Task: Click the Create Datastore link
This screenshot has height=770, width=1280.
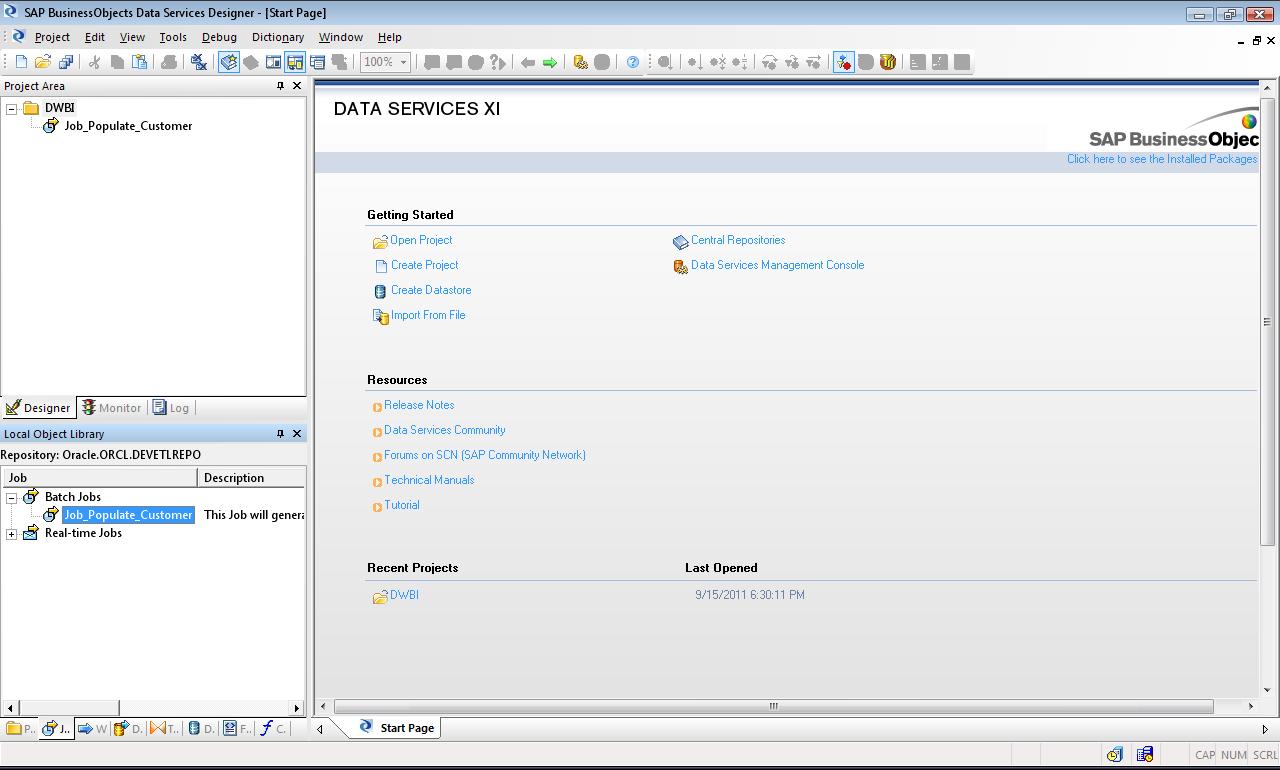Action: (x=431, y=290)
